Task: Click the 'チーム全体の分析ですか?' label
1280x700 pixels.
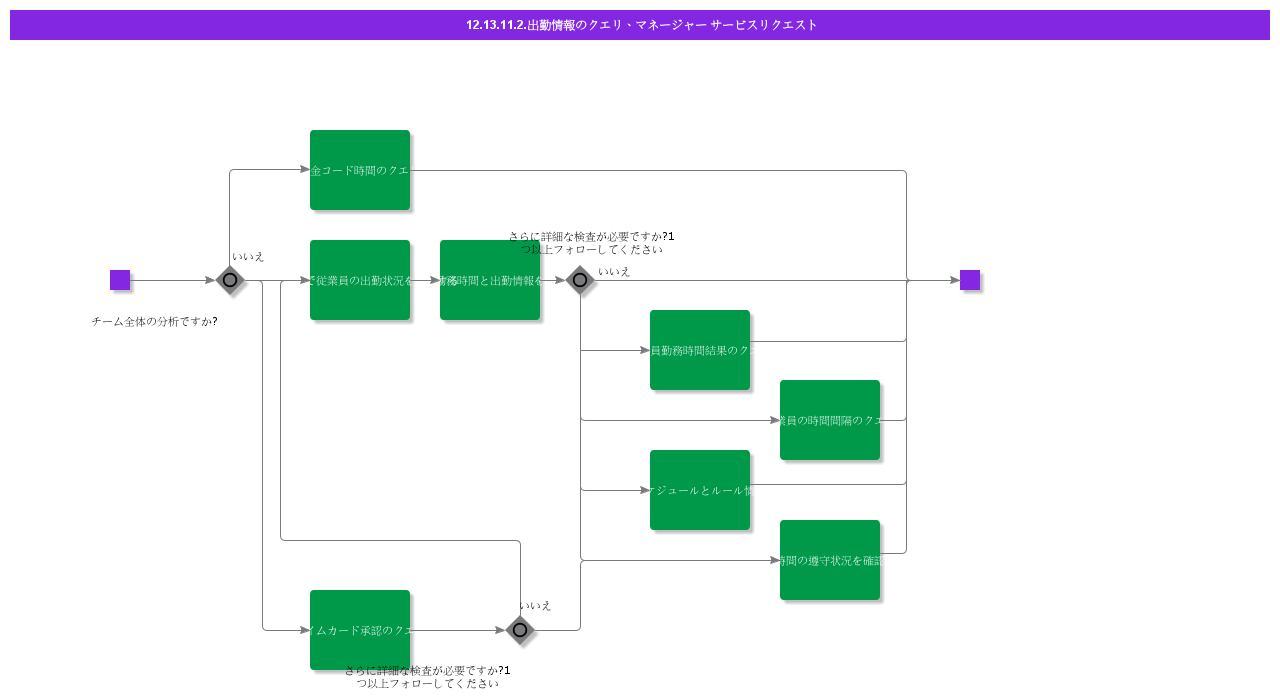Action: coord(155,321)
